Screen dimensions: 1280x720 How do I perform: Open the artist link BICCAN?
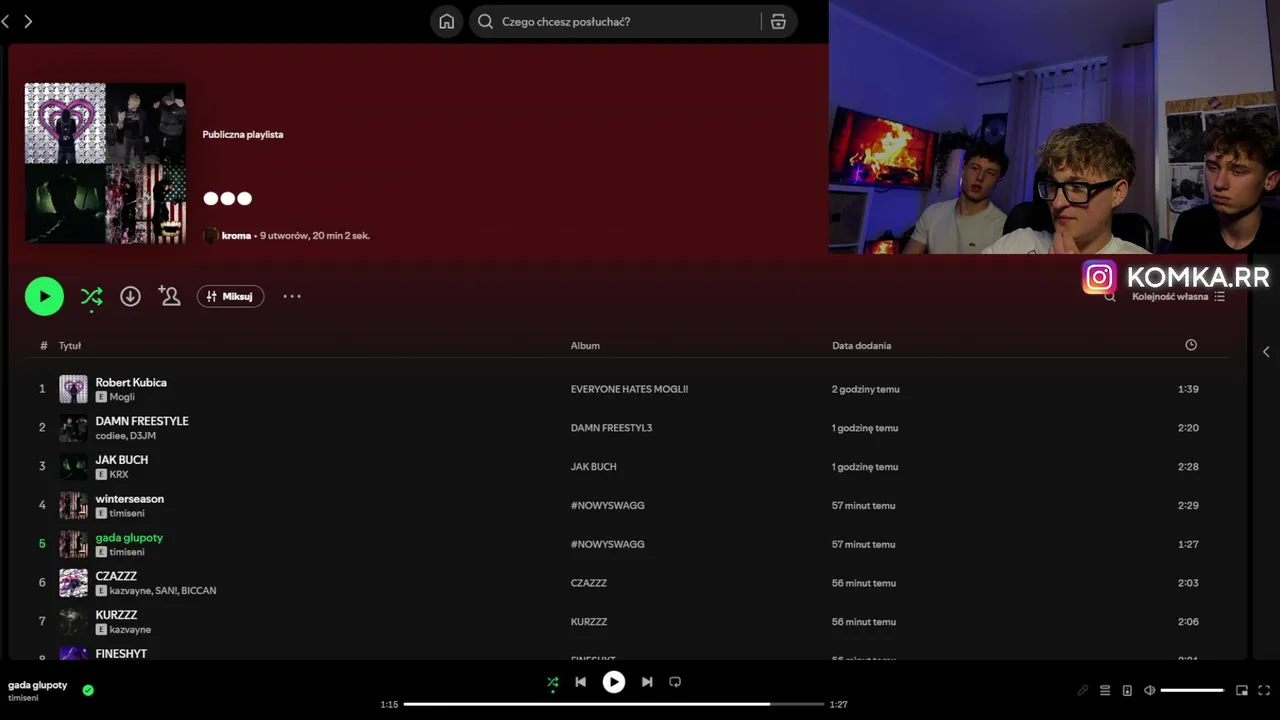click(199, 591)
